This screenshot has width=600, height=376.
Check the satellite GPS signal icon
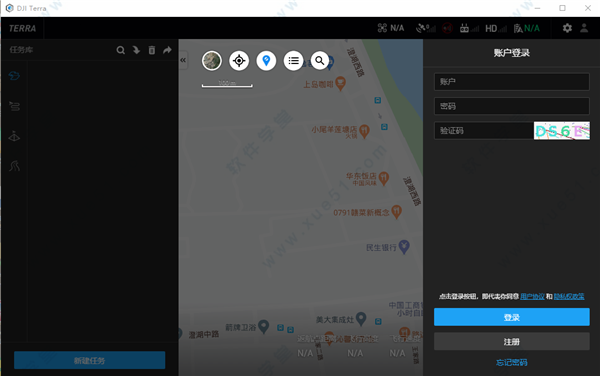(426, 28)
